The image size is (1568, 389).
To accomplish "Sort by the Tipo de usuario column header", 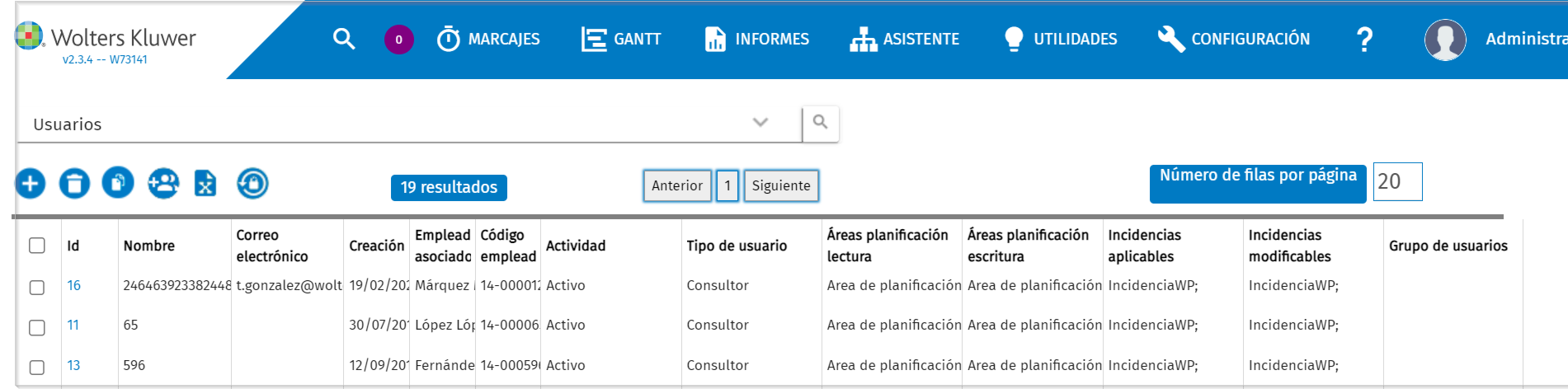I will (x=737, y=246).
